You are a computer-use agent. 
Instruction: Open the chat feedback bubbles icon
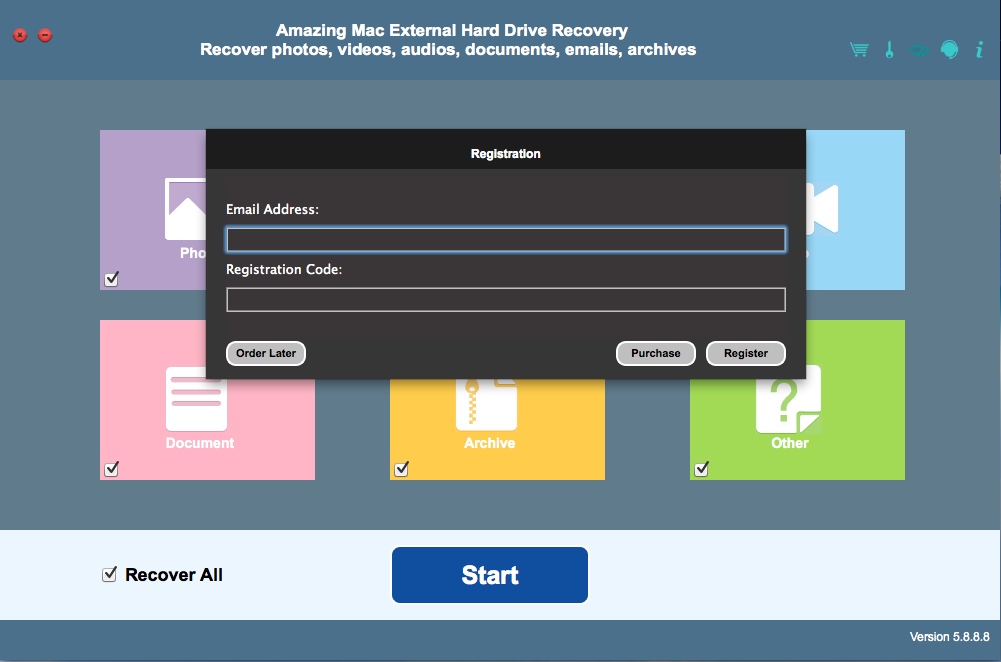918,50
